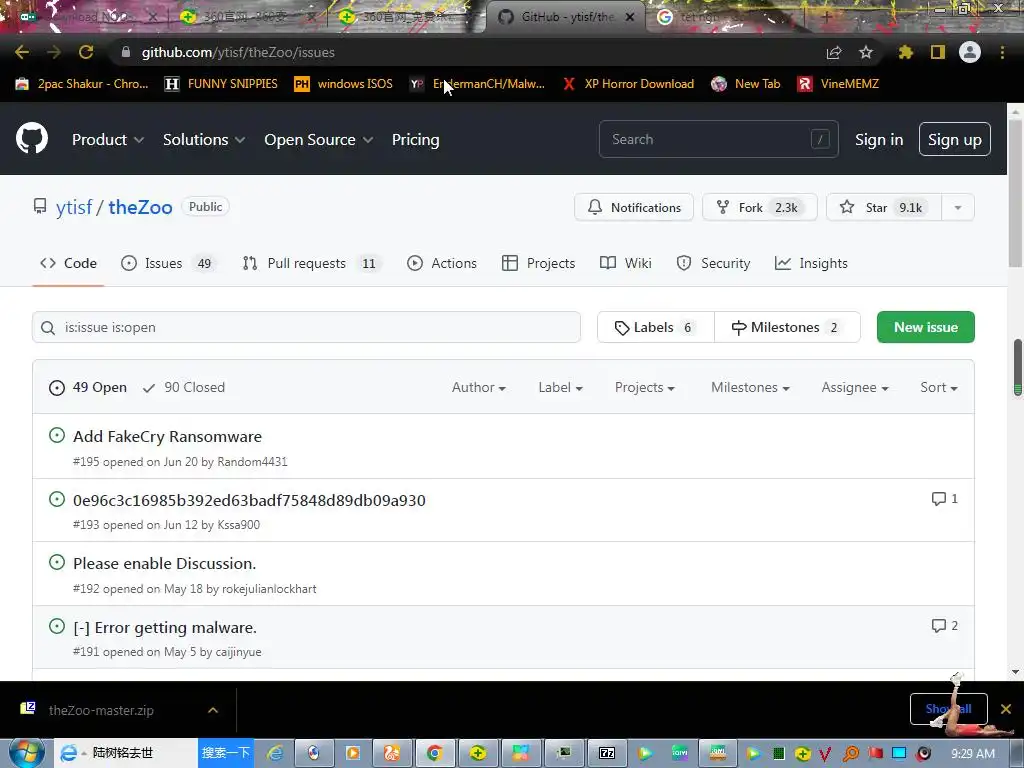Open Add FakeCry Ransomware issue
The width and height of the screenshot is (1024, 768).
point(167,436)
